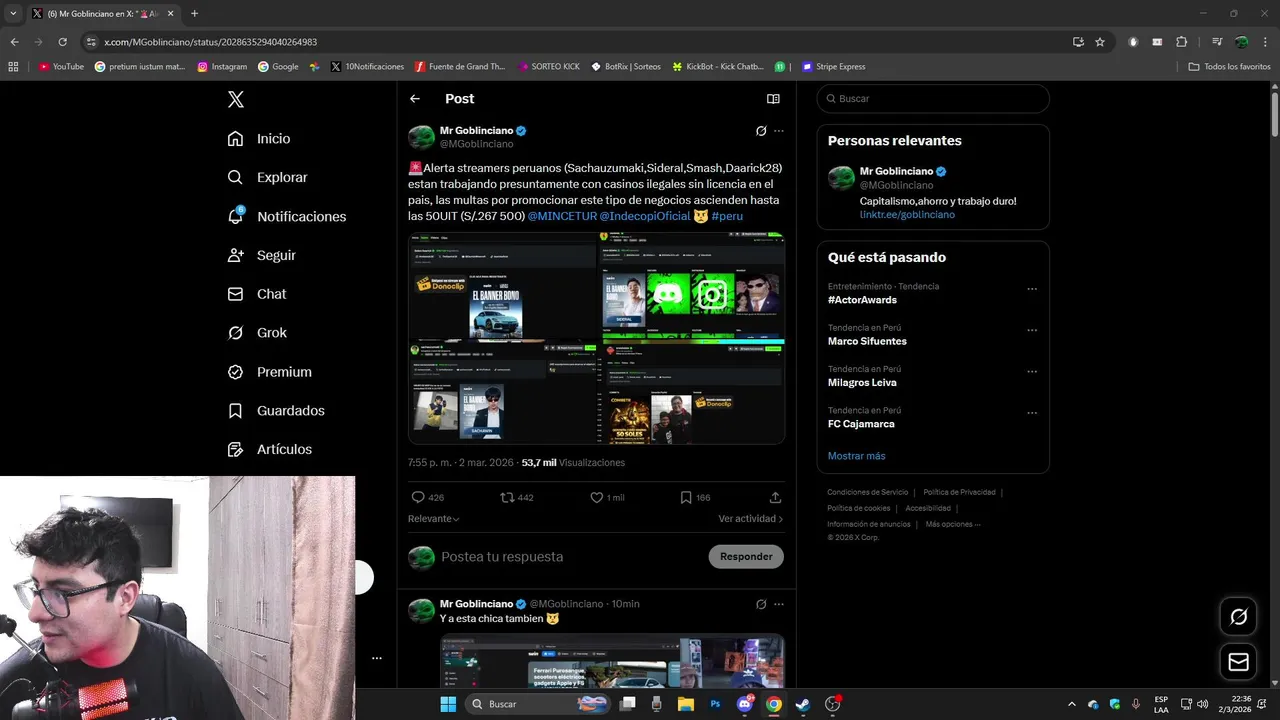The height and width of the screenshot is (720, 1280).
Task: Open the #peru hashtag link
Action: [x=727, y=216]
